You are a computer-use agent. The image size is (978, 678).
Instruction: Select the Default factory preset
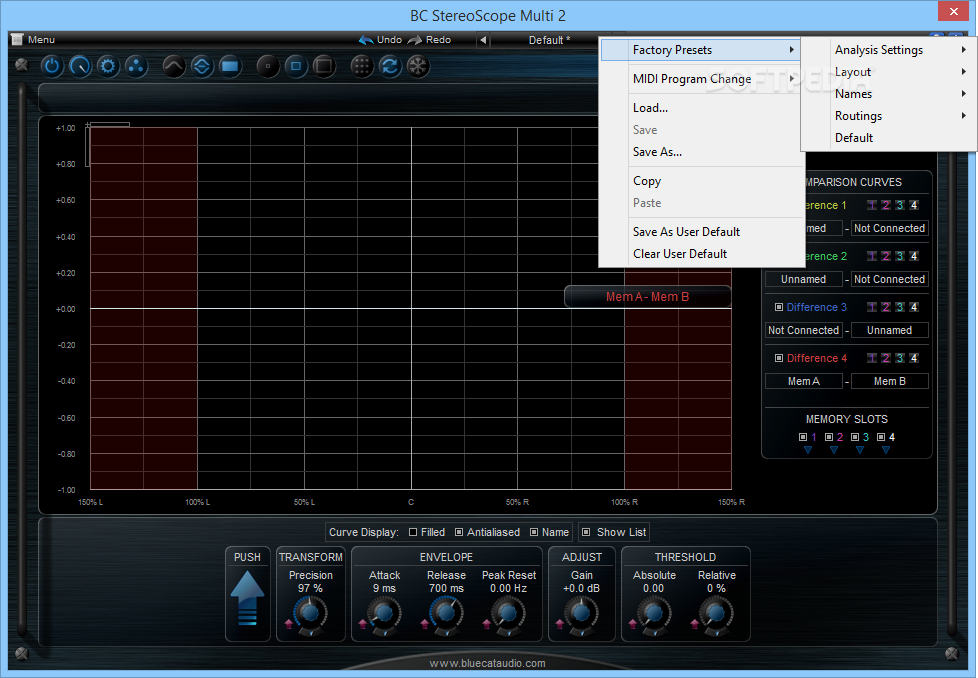coord(889,138)
